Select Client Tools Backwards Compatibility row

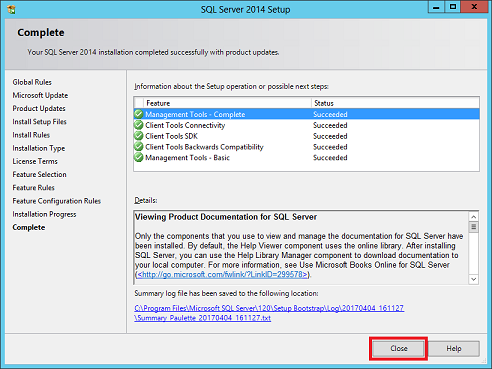click(307, 147)
